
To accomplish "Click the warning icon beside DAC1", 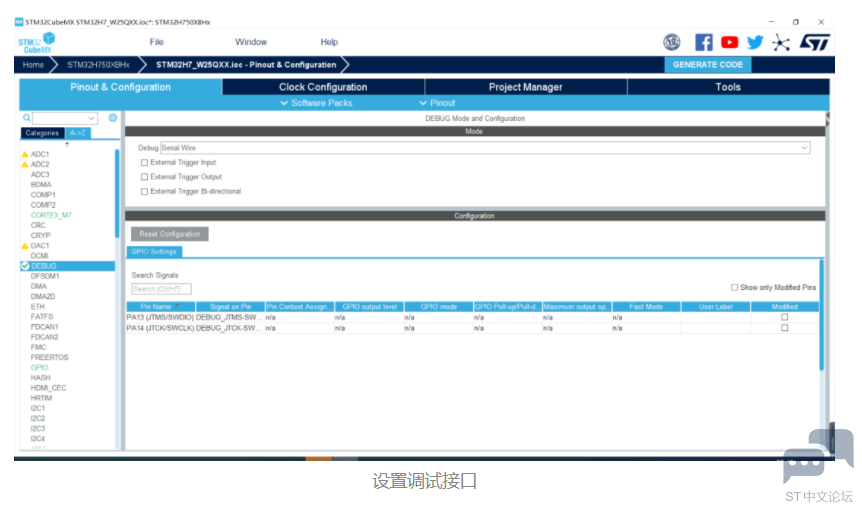I will tap(25, 246).
